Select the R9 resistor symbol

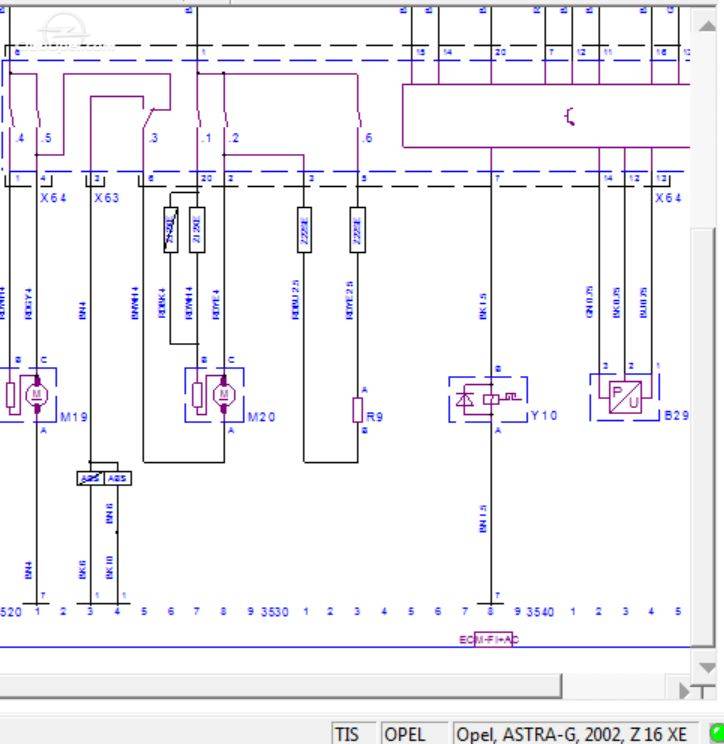(x=358, y=410)
